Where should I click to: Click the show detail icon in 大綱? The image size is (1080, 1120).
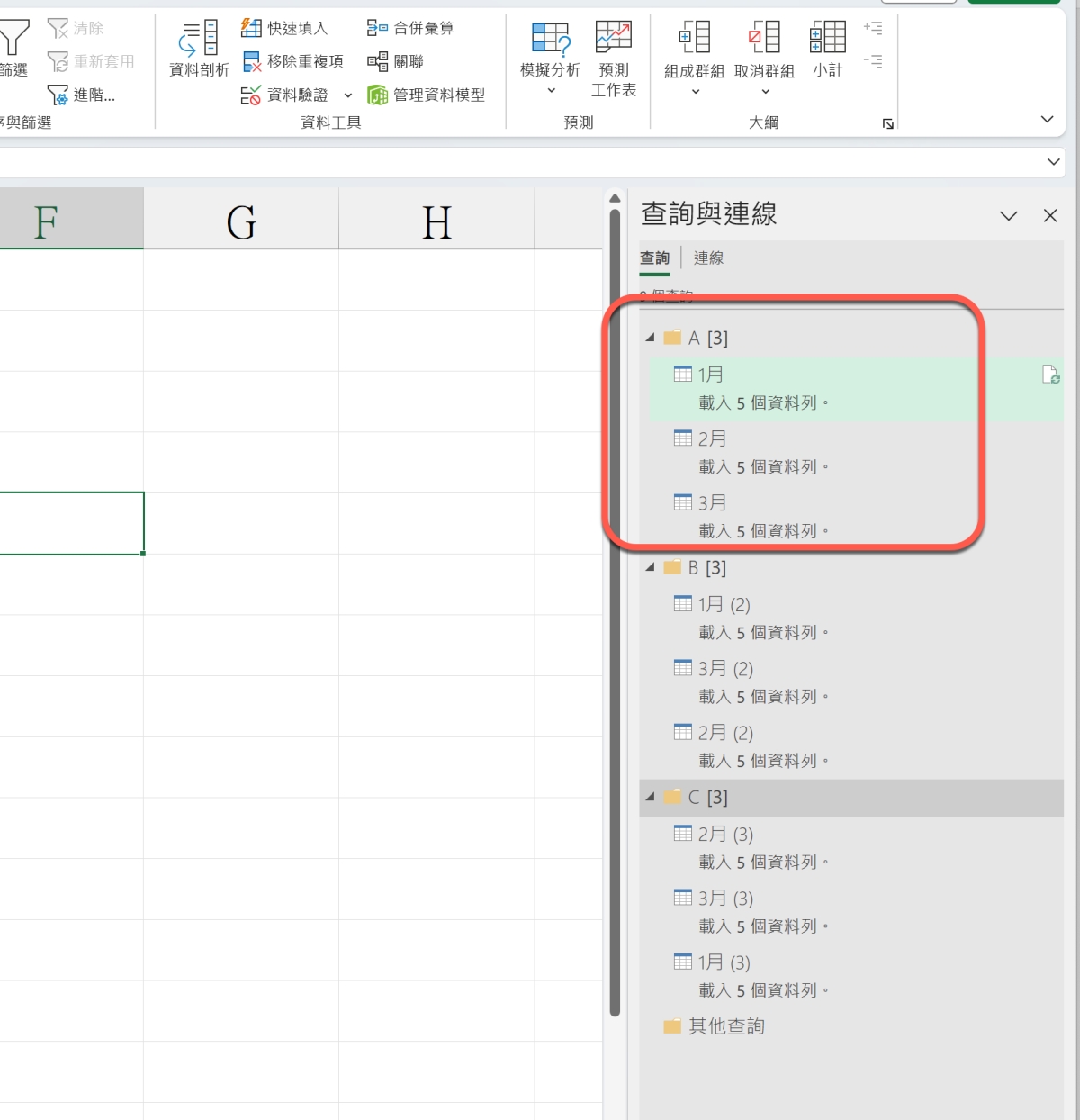tap(873, 28)
